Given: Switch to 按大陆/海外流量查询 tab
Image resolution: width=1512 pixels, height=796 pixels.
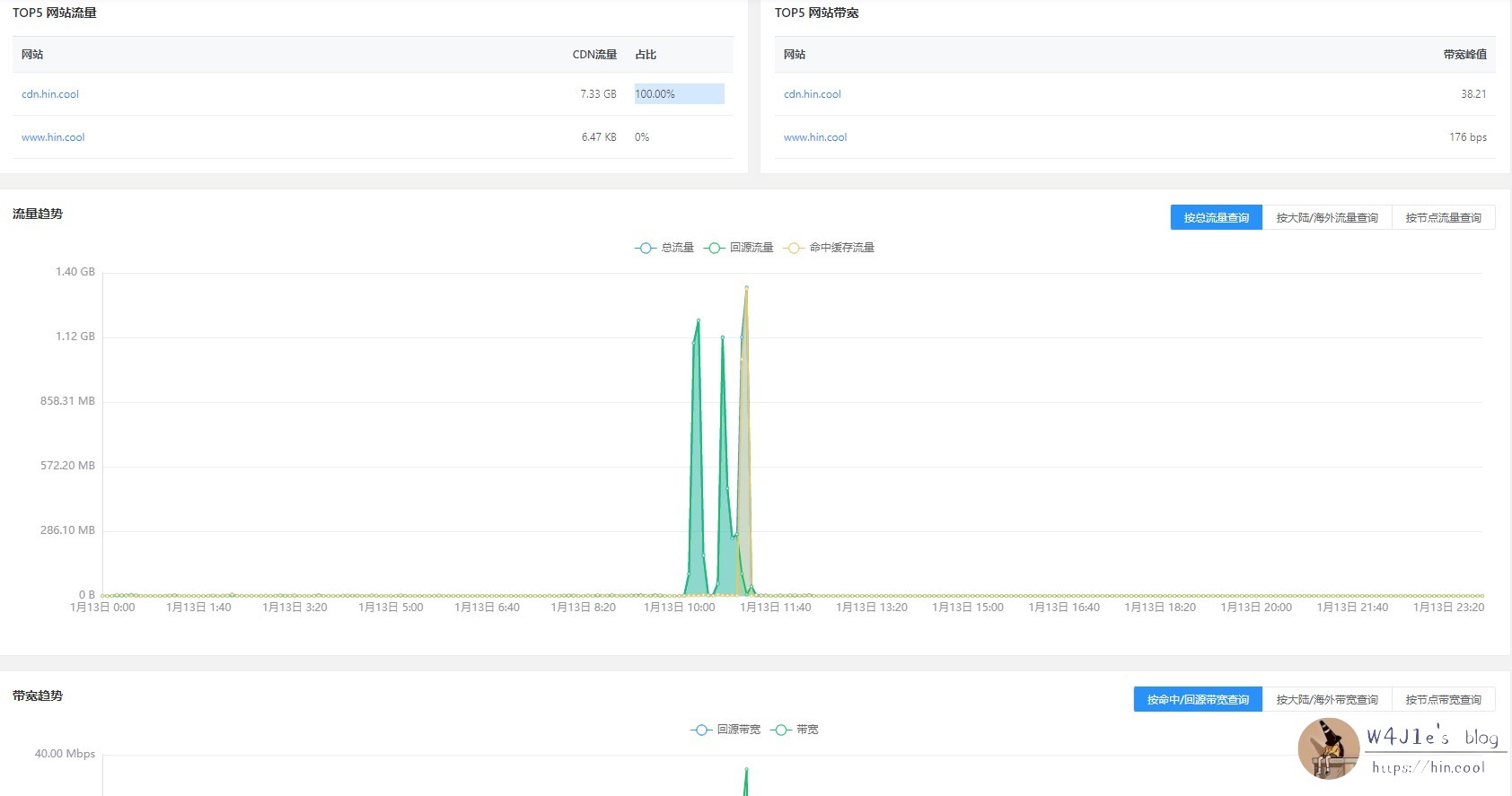Looking at the screenshot, I should [1326, 218].
